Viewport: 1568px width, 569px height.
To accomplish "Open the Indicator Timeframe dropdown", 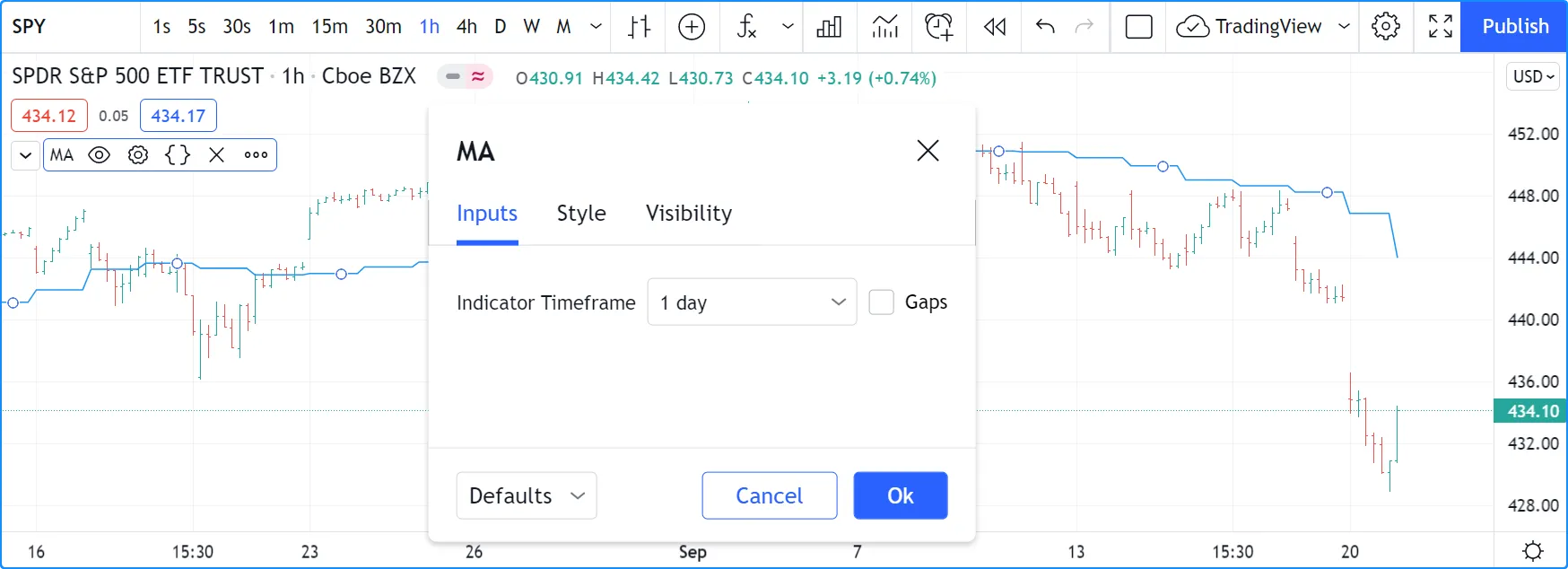I will (x=752, y=302).
